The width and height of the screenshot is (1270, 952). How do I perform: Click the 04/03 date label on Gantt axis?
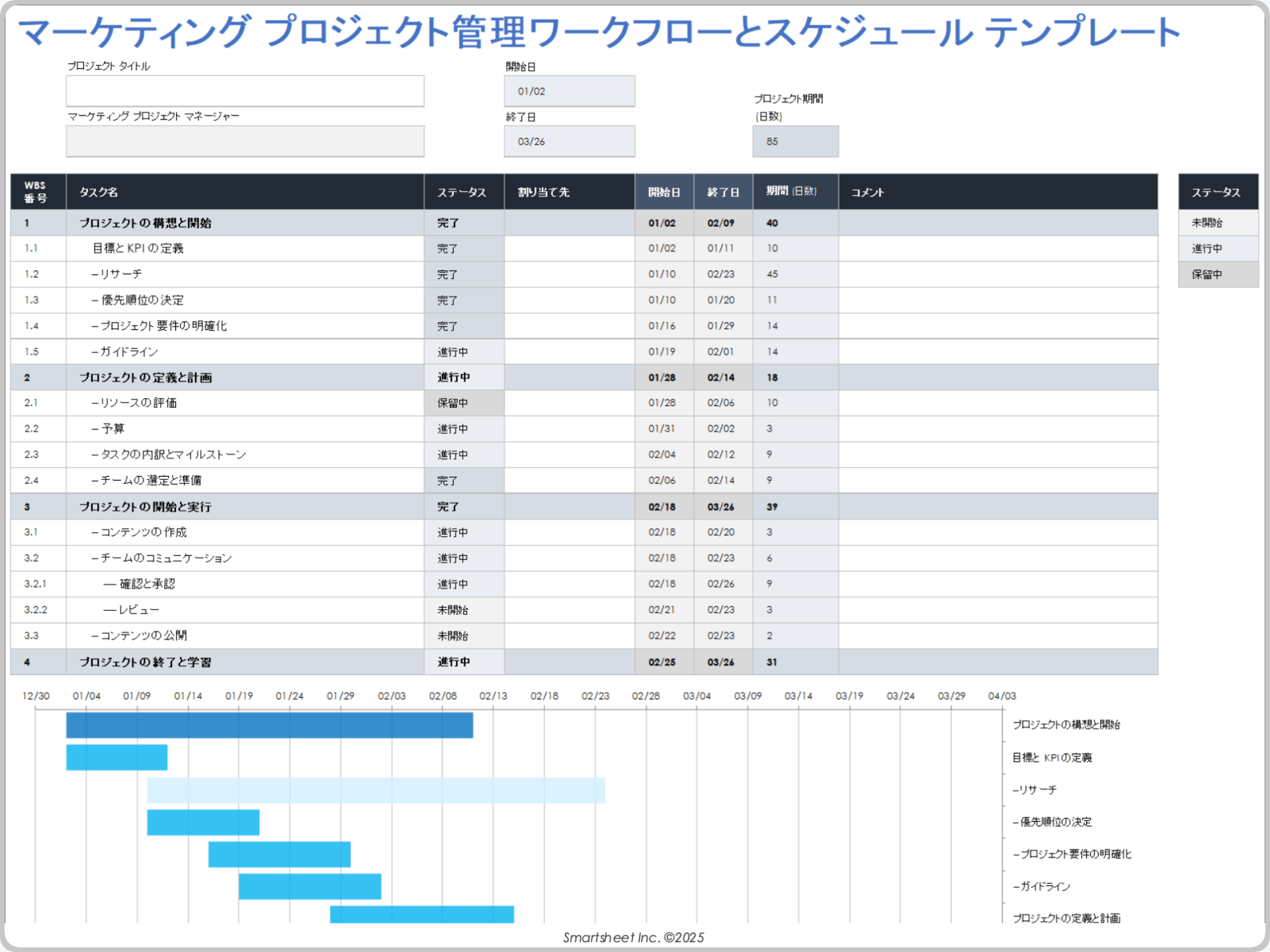pos(1002,696)
